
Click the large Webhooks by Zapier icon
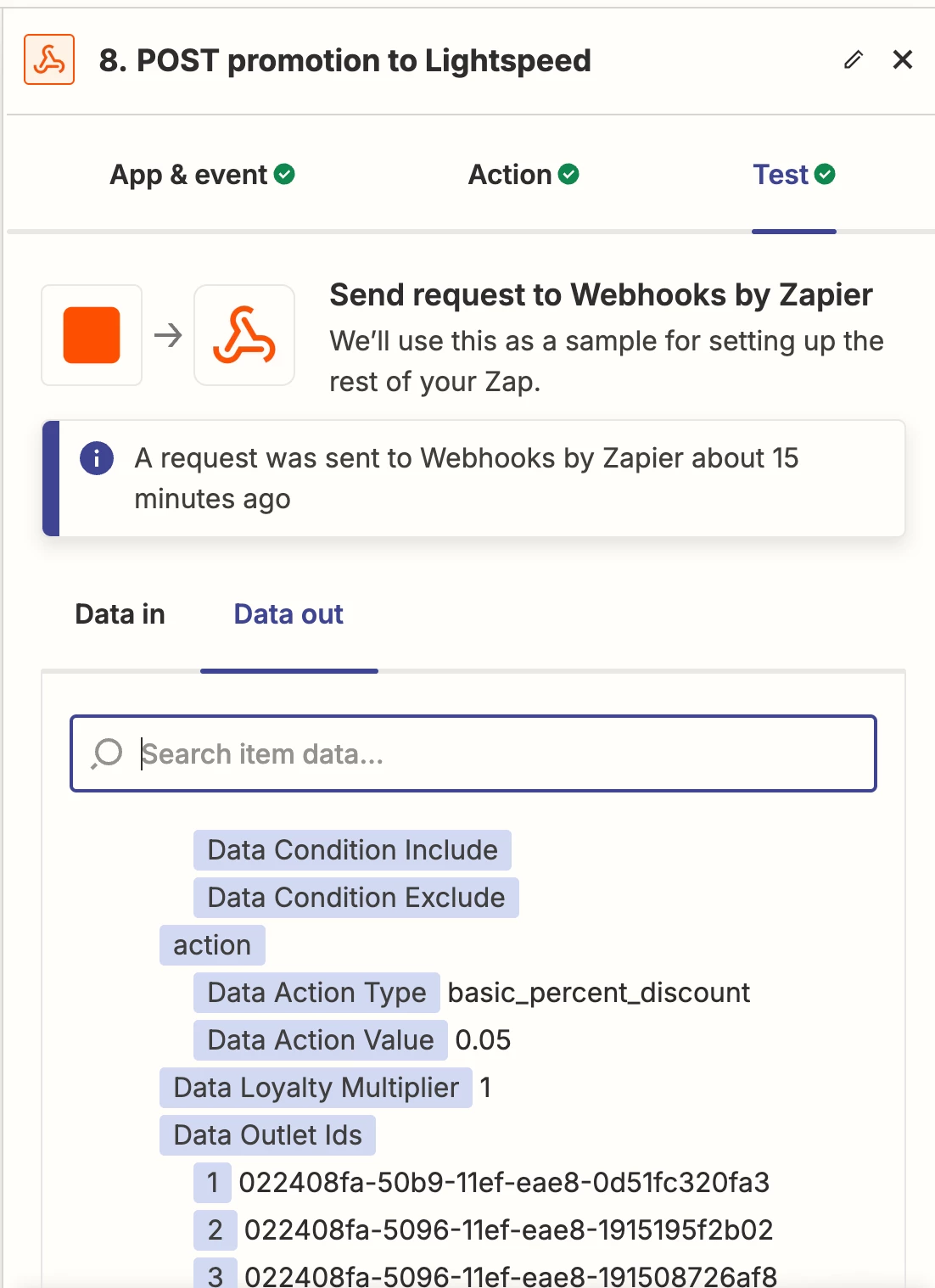244,335
